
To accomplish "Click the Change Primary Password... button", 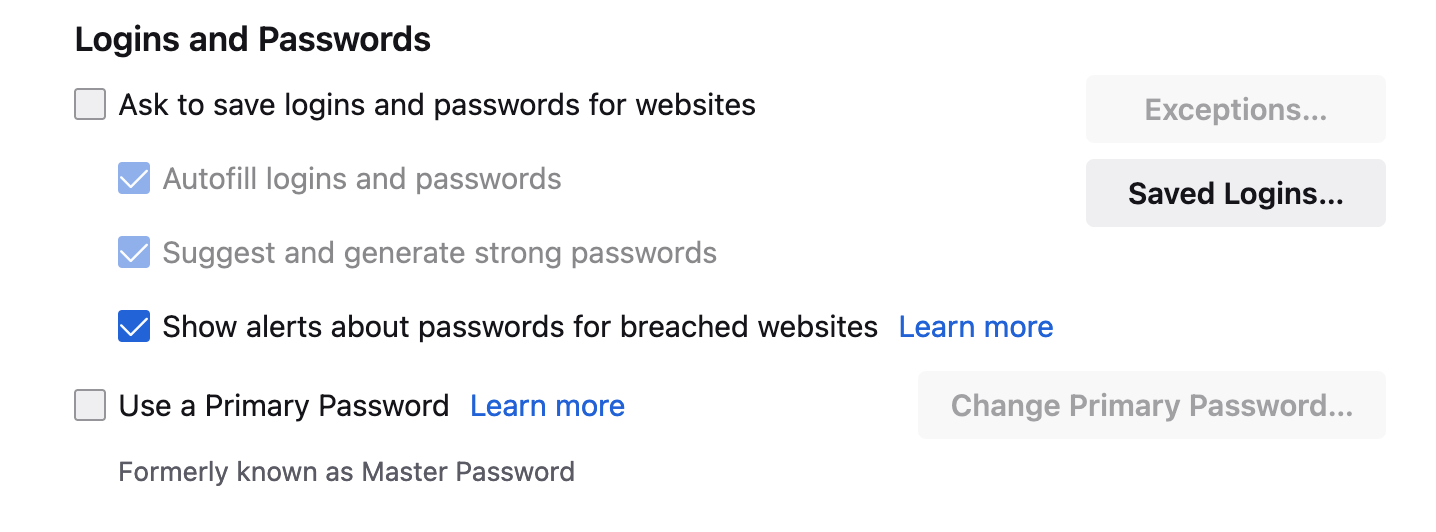I will point(1151,405).
